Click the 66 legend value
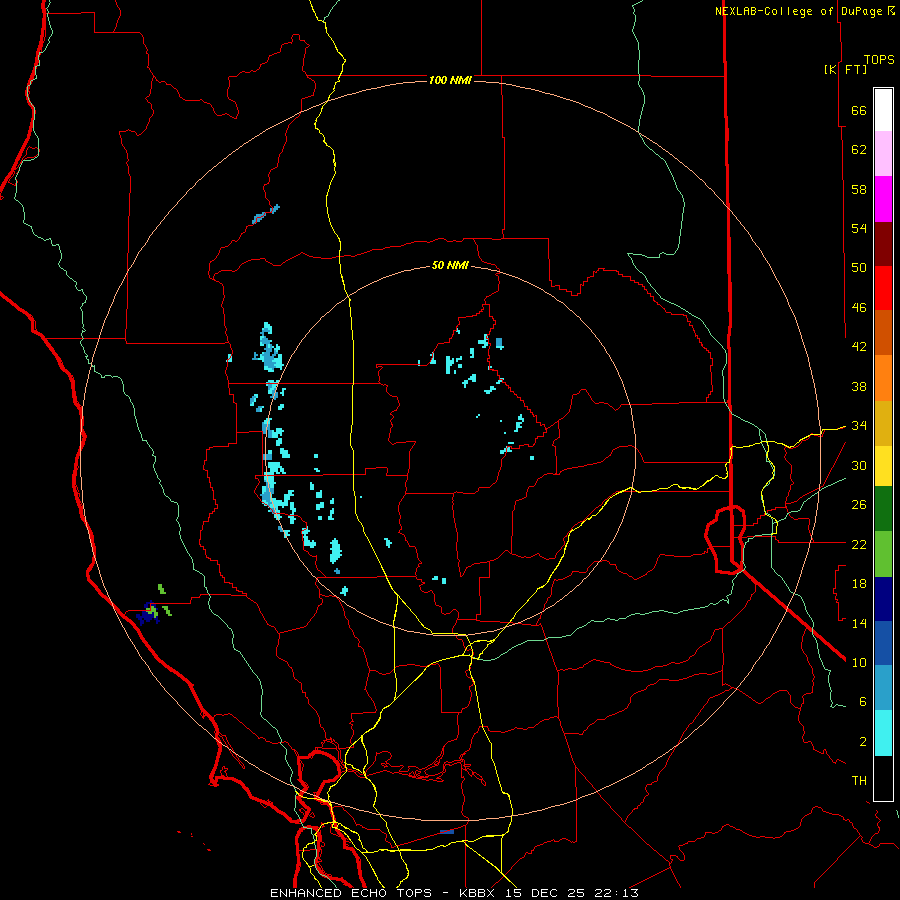Screen dimensions: 900x900 (x=859, y=110)
